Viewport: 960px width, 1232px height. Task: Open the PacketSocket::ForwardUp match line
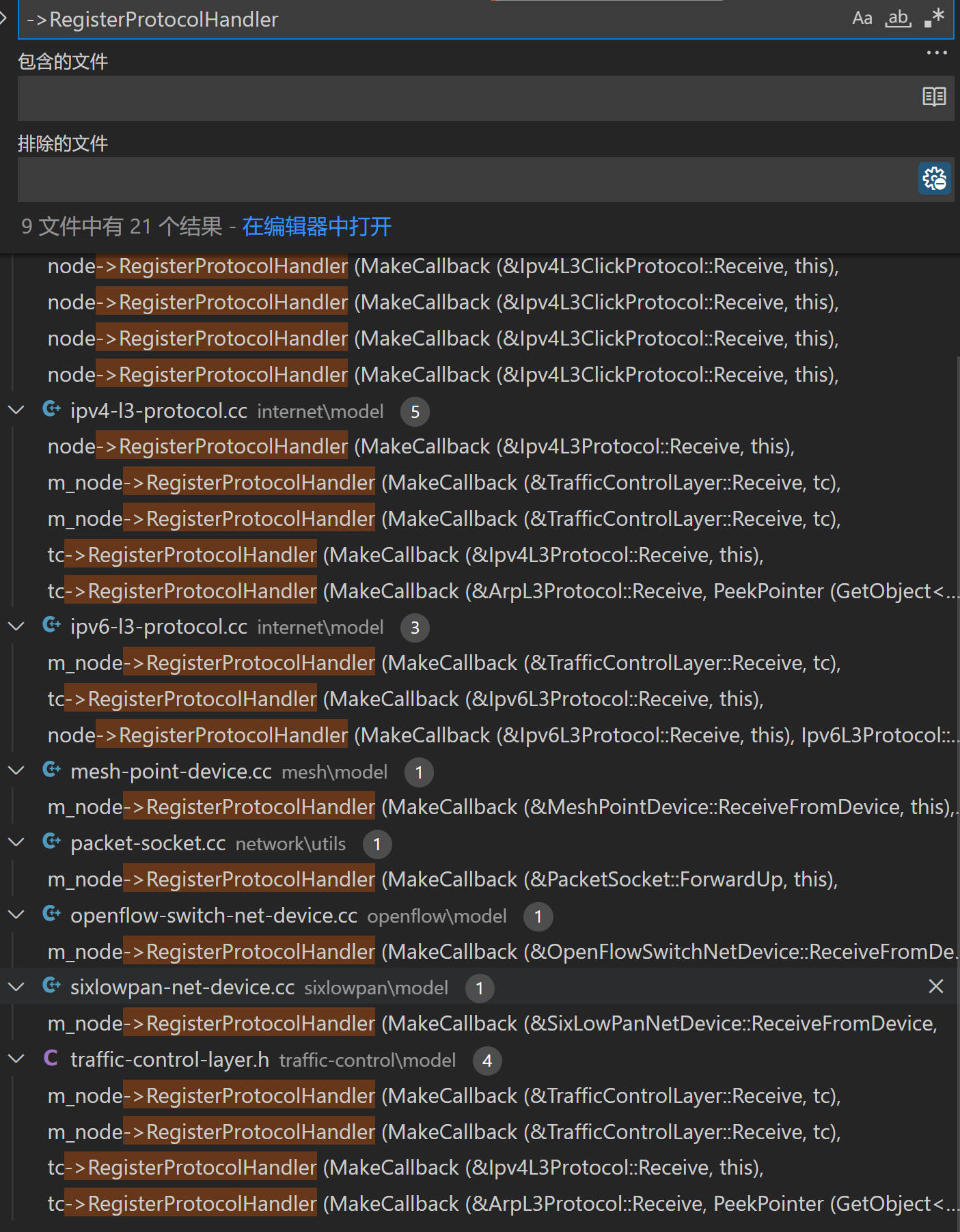click(442, 880)
